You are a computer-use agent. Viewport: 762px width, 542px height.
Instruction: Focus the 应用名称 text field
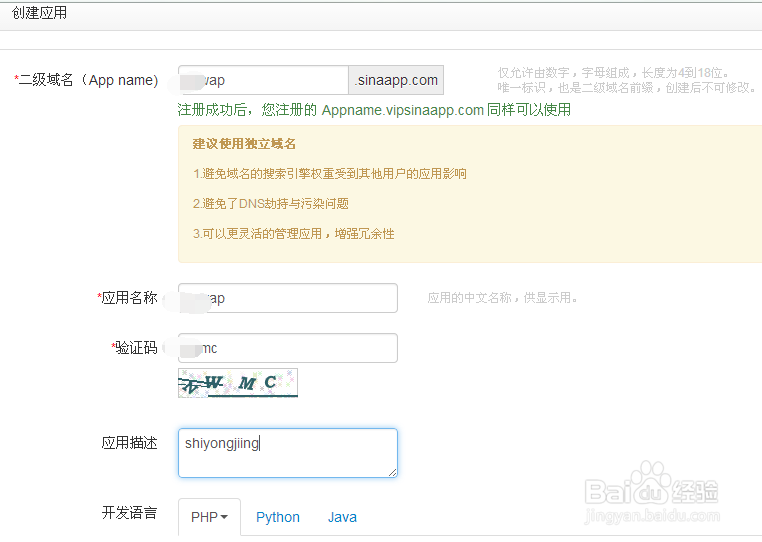pyautogui.click(x=288, y=298)
